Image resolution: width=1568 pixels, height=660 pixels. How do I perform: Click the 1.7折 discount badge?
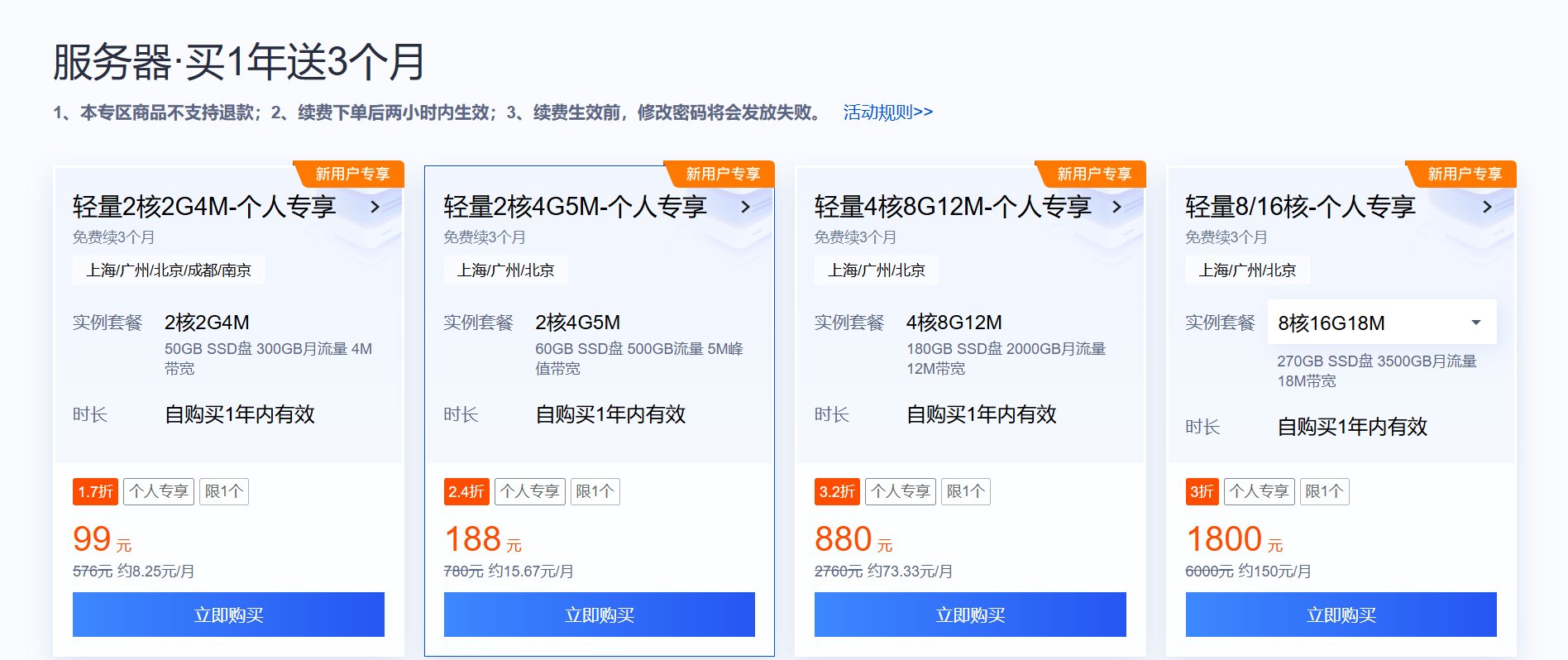coord(95,491)
